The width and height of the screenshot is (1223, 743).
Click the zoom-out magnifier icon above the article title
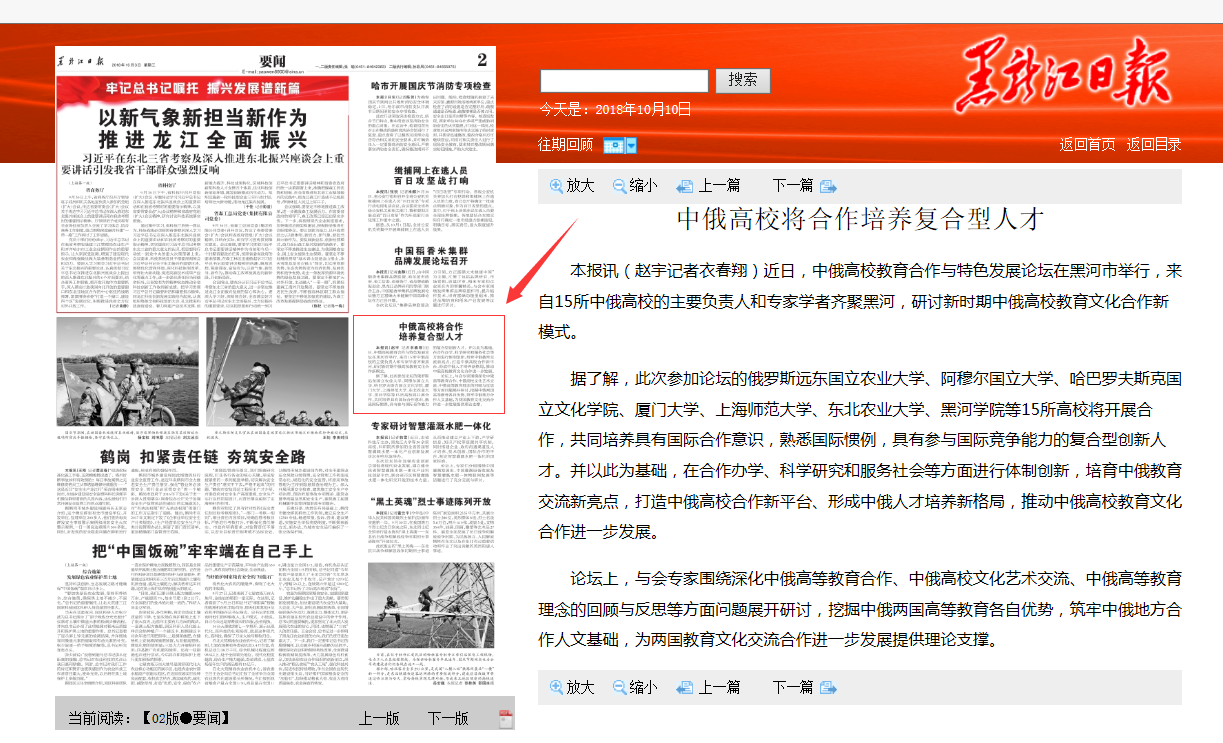tap(620, 186)
